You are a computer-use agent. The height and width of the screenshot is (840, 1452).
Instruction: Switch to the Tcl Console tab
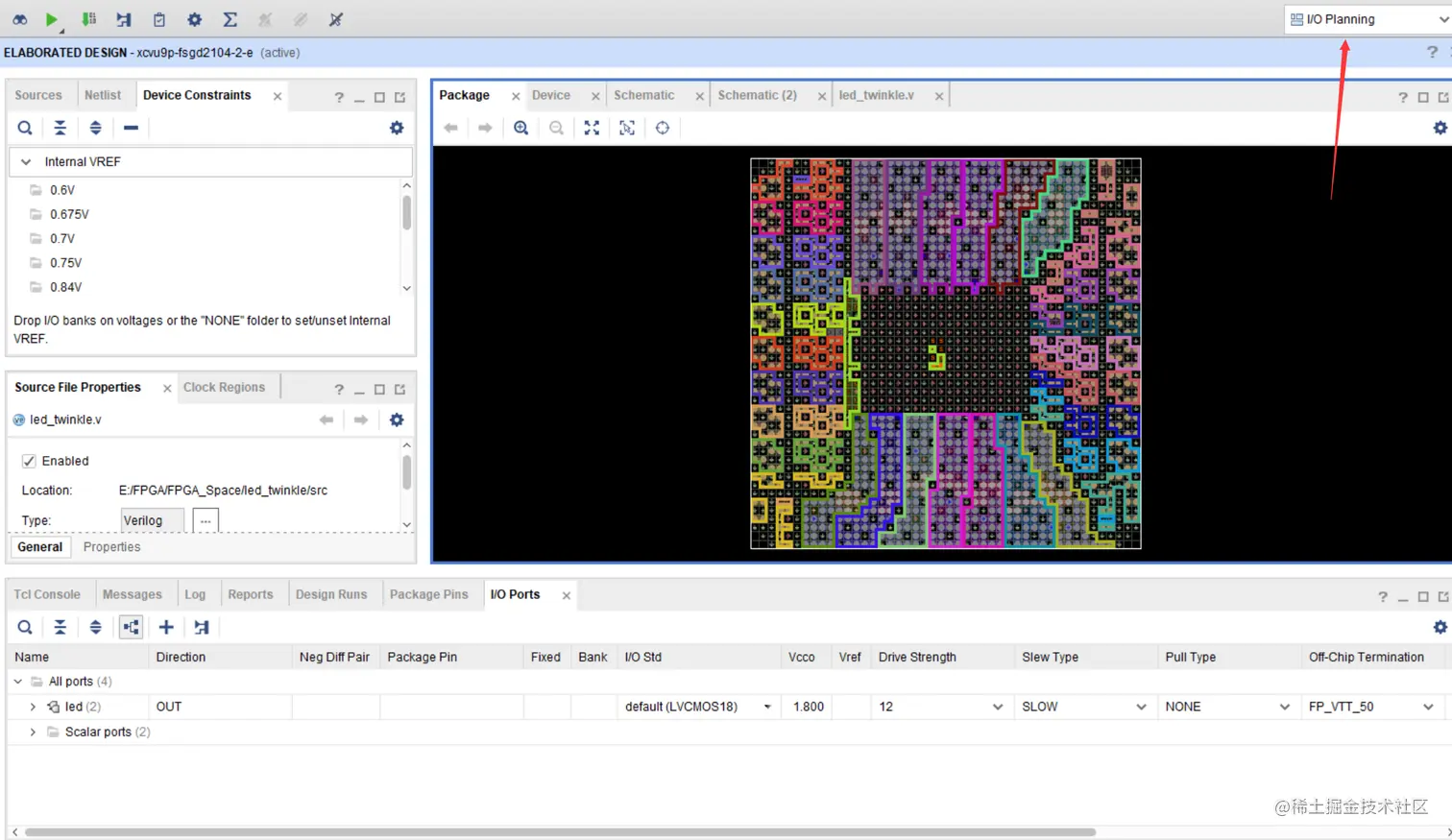47,594
